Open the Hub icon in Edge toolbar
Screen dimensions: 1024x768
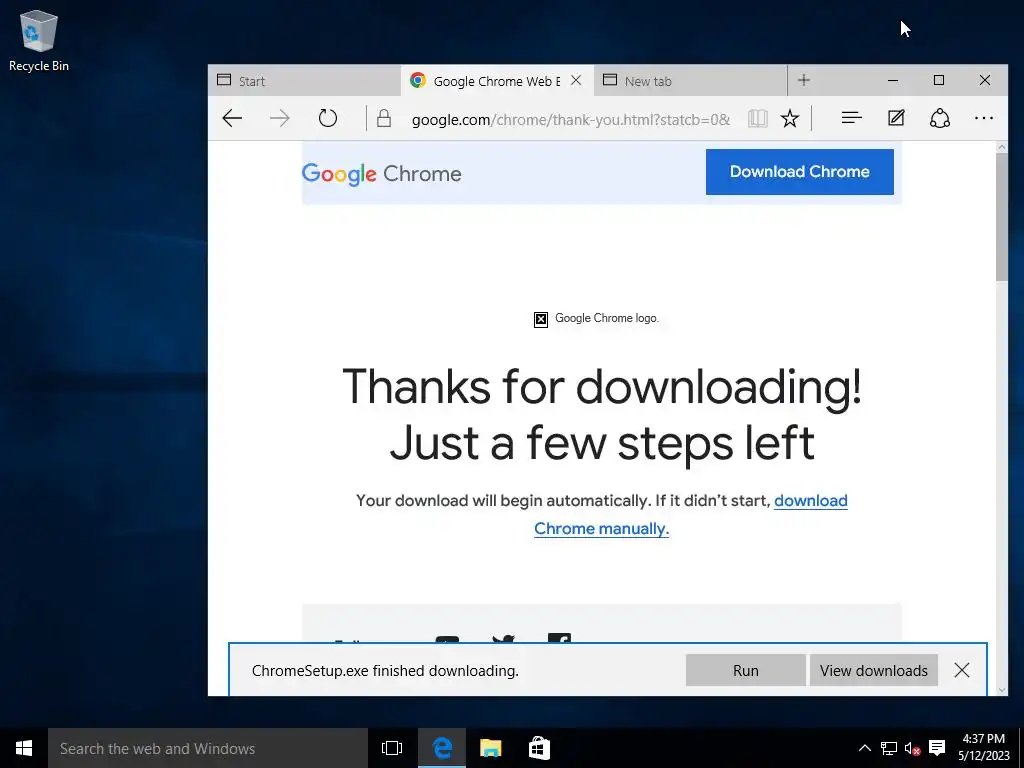coord(852,118)
